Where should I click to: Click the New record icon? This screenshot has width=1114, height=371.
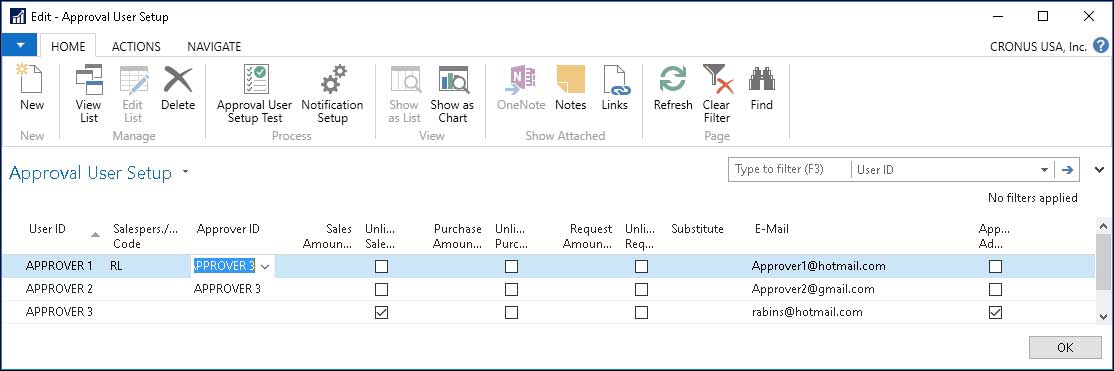31,79
